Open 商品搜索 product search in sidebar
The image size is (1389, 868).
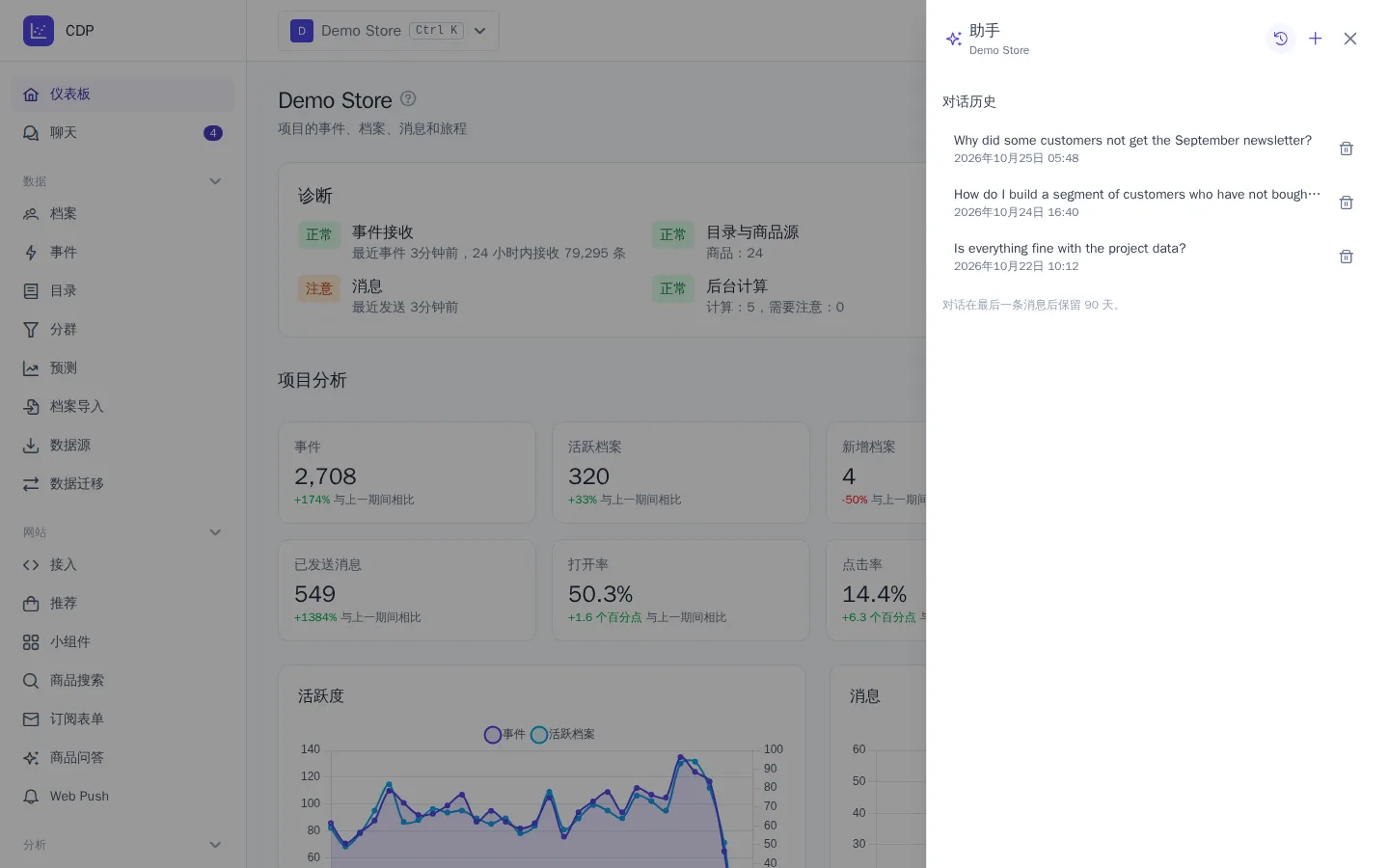tap(123, 680)
